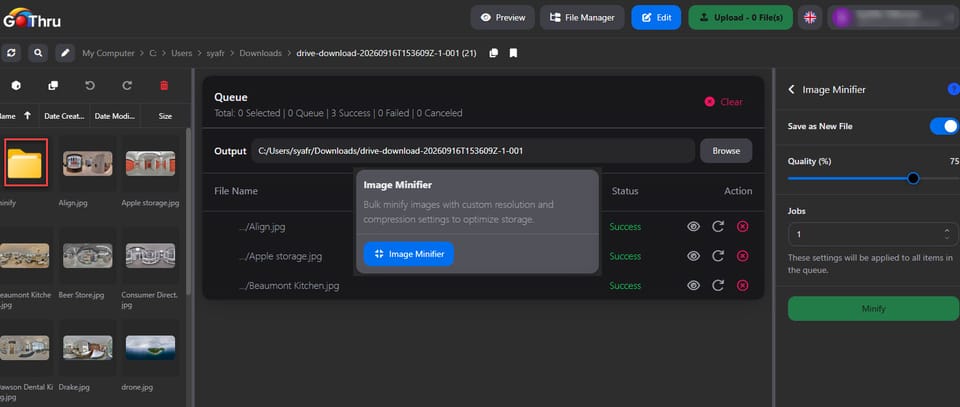Preview Apple storage.jpg with eye icon

click(x=693, y=256)
